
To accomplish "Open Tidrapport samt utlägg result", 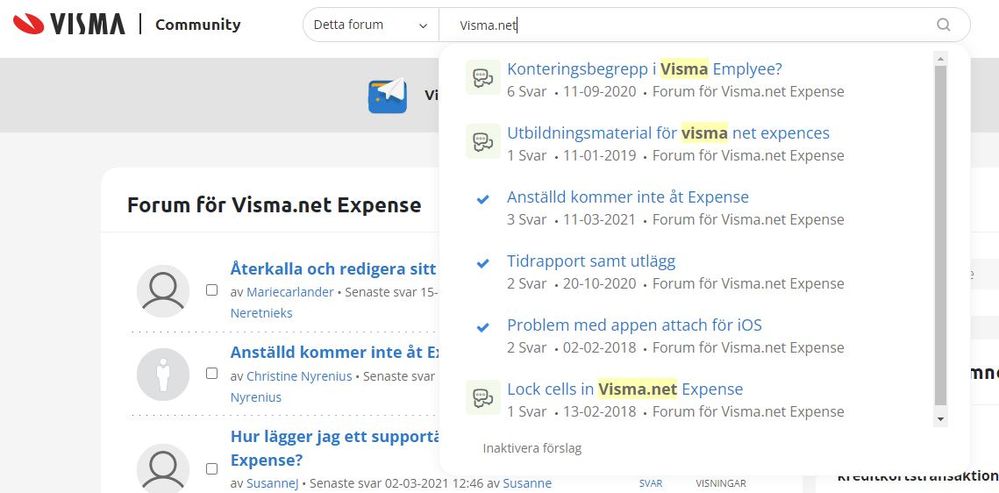I will click(591, 261).
